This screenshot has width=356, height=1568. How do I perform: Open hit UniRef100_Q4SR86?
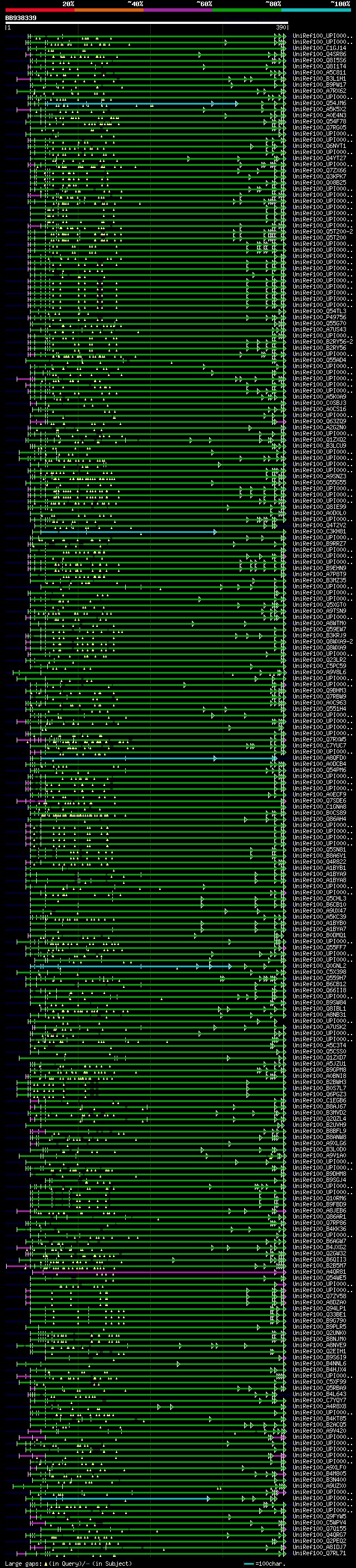[319, 54]
